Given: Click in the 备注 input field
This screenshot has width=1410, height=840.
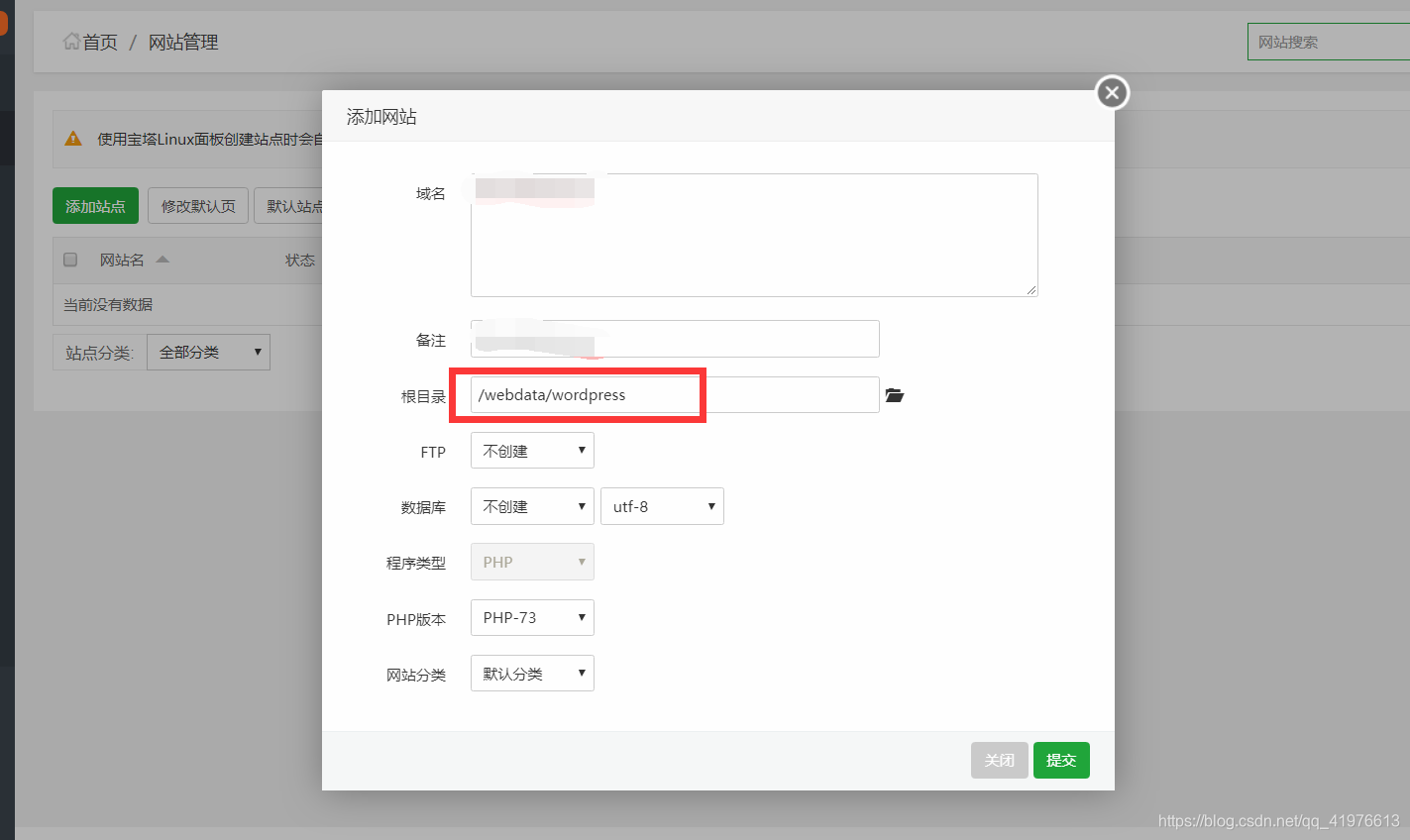Looking at the screenshot, I should click(x=675, y=339).
